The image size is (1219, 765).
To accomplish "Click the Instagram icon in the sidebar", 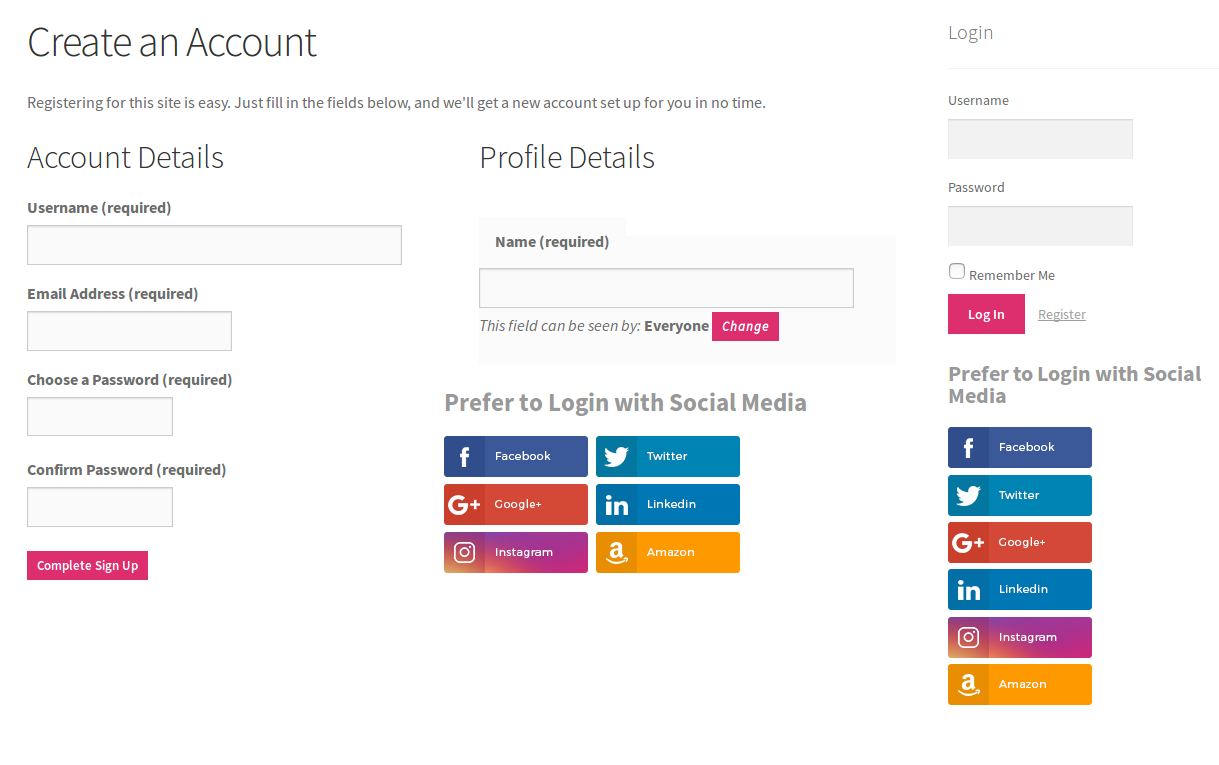I will [968, 638].
